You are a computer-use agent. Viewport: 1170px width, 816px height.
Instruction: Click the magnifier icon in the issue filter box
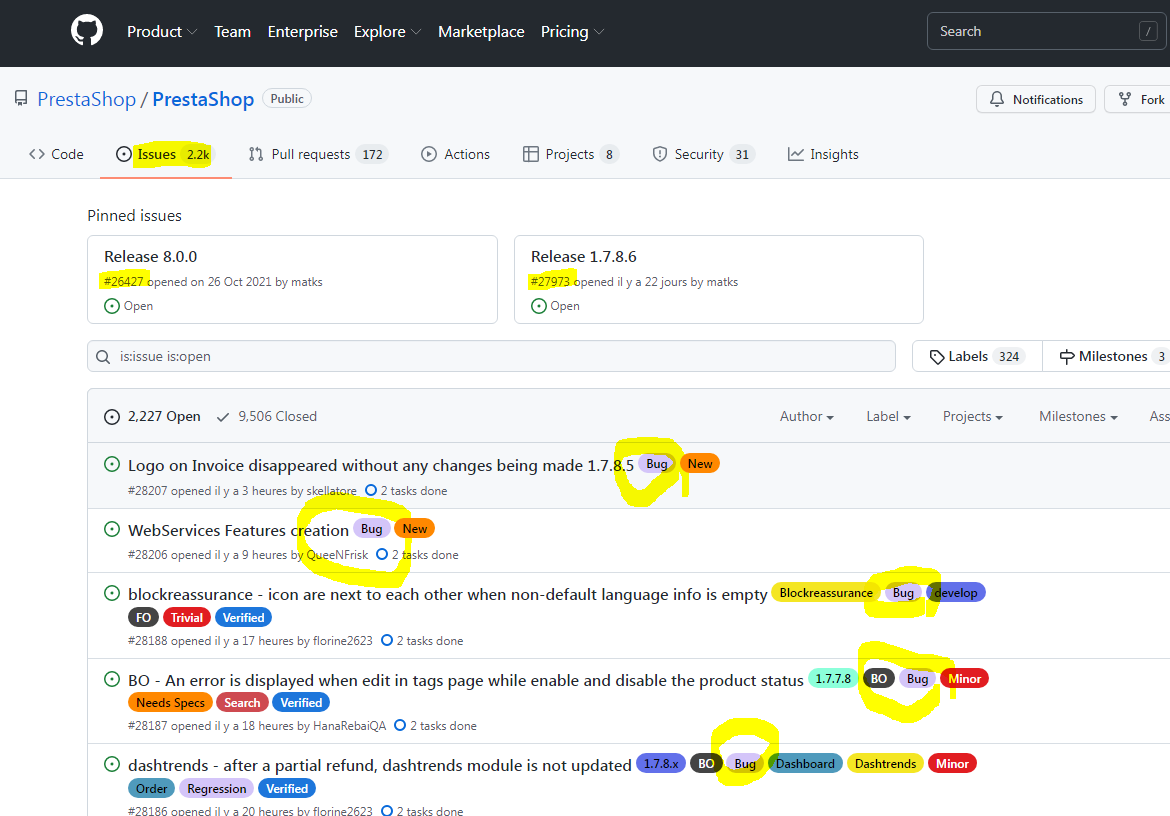pos(104,357)
